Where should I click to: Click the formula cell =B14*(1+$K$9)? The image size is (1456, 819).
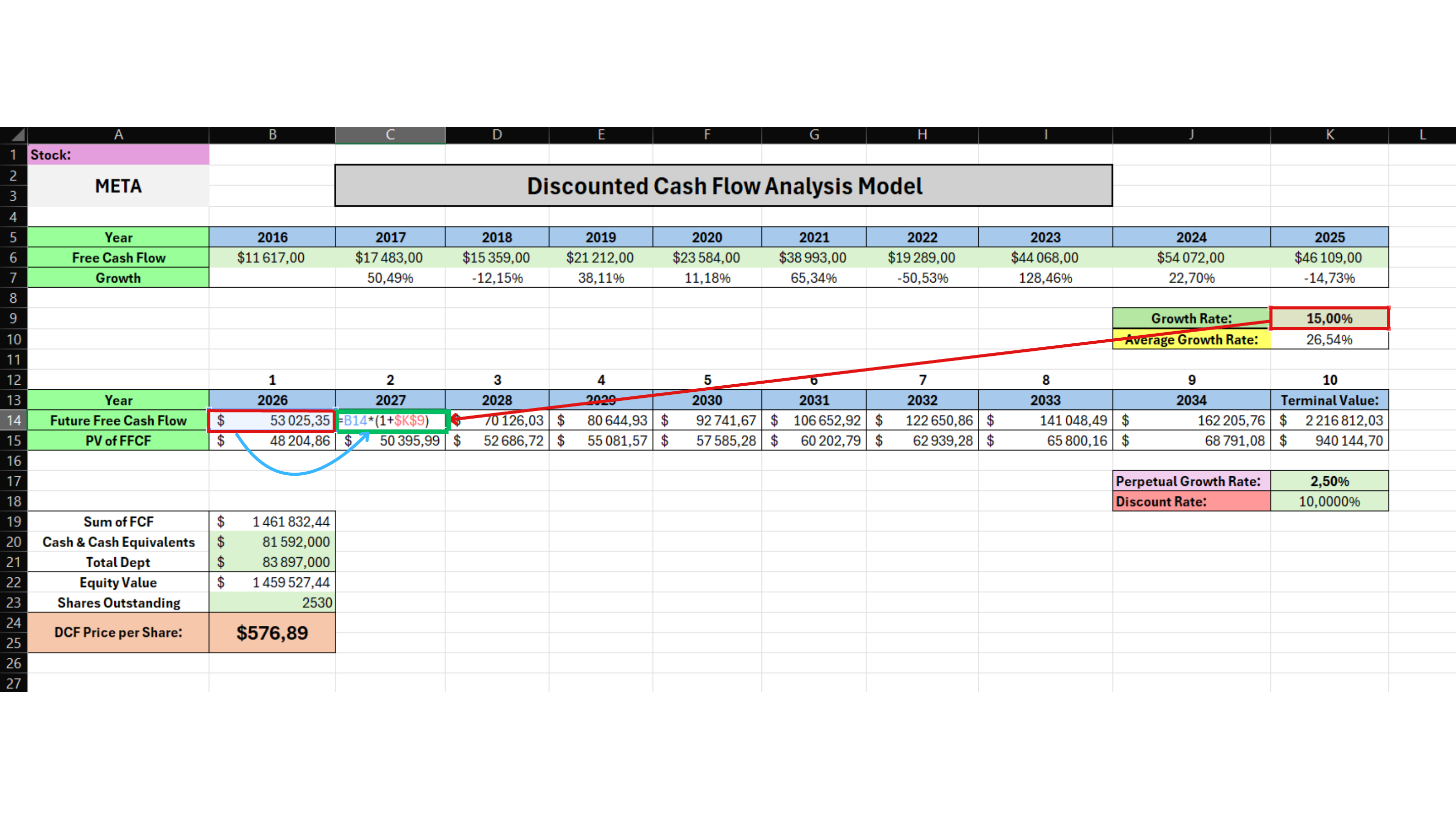390,421
